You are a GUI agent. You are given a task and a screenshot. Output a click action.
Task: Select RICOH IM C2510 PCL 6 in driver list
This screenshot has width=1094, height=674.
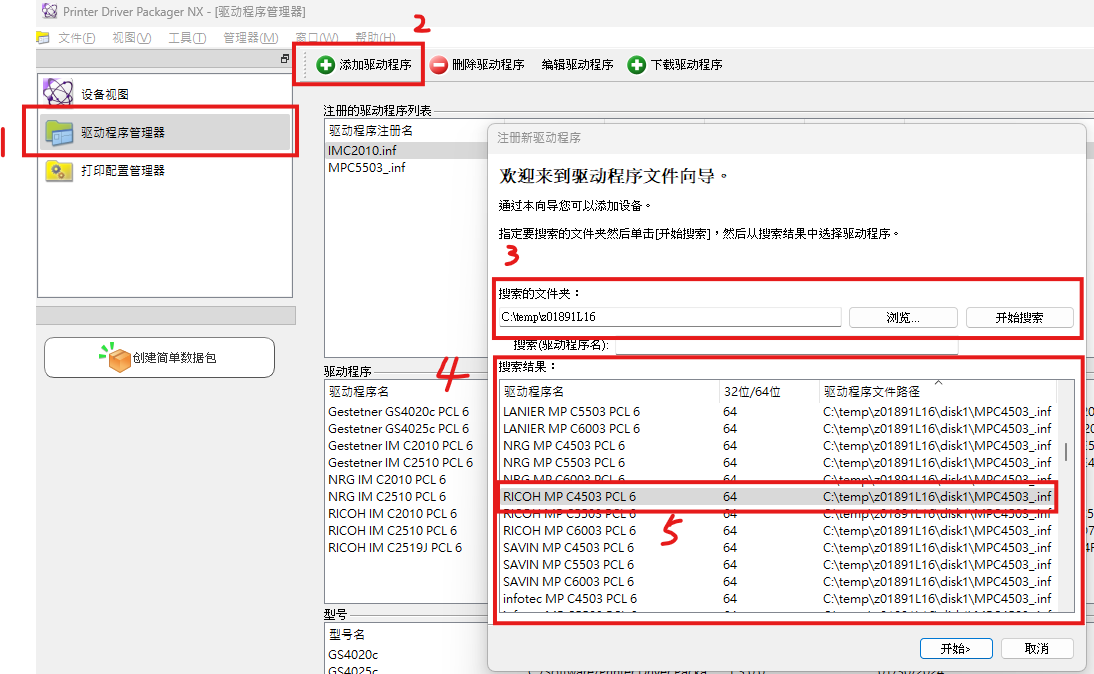407,530
